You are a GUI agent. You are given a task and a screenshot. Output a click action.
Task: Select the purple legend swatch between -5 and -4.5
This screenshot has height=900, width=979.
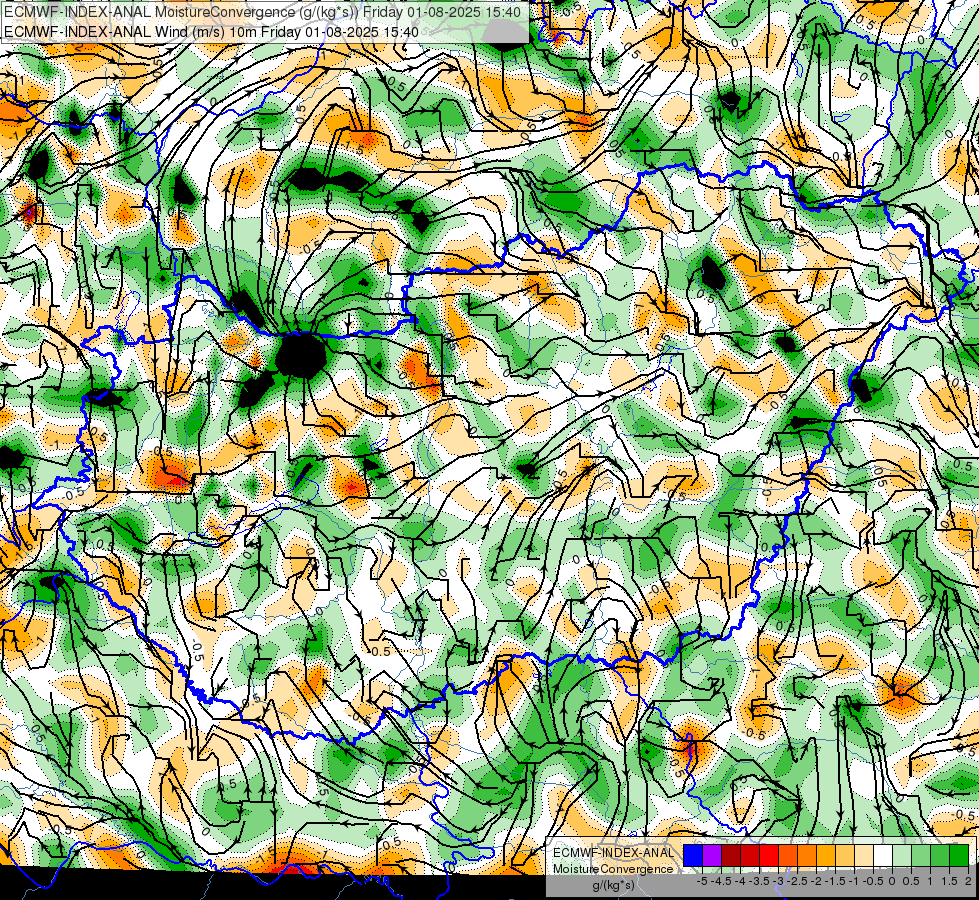(712, 855)
